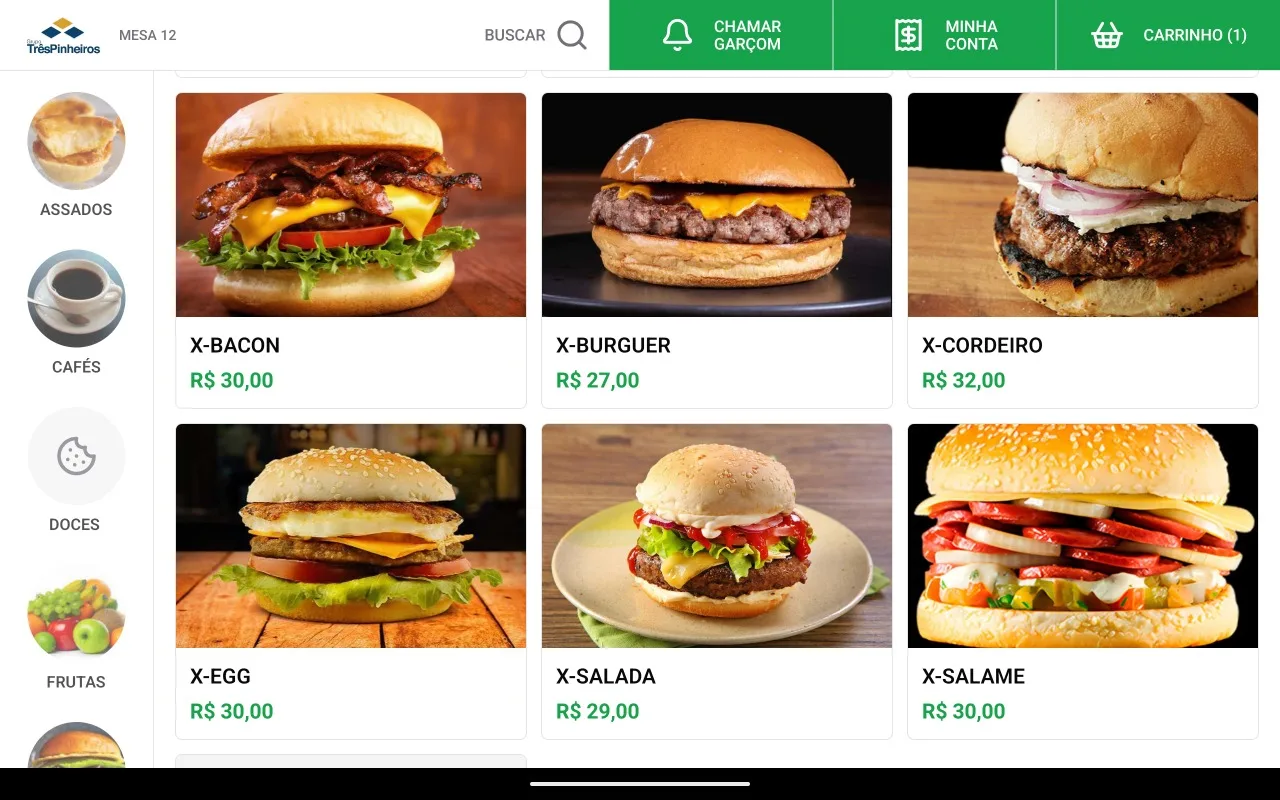Select the Assados category icon
Screen dimensions: 1280x800
76,141
